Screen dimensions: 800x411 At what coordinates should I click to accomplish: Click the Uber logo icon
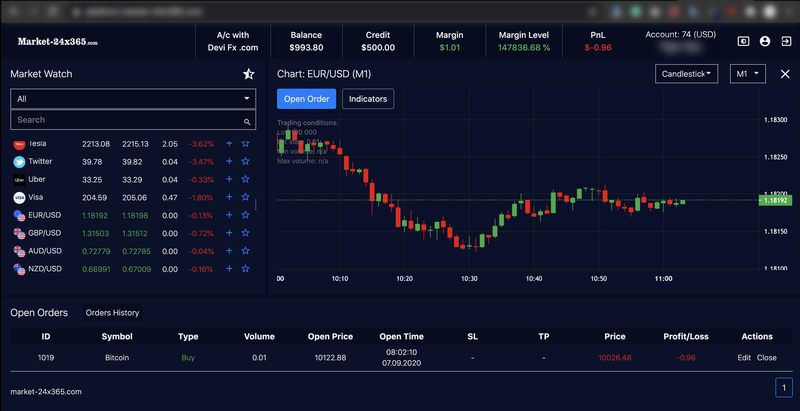(19, 180)
